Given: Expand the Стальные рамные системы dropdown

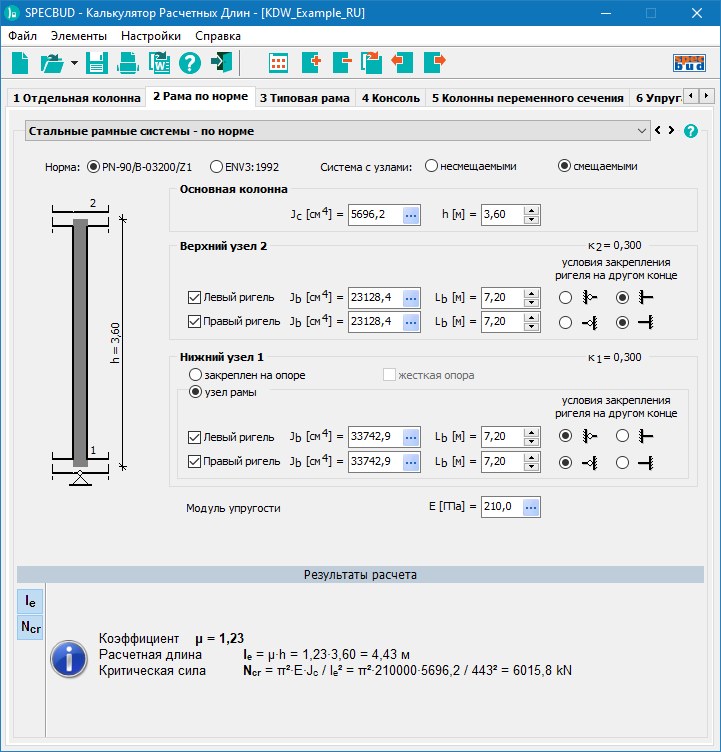Looking at the screenshot, I should click(642, 131).
